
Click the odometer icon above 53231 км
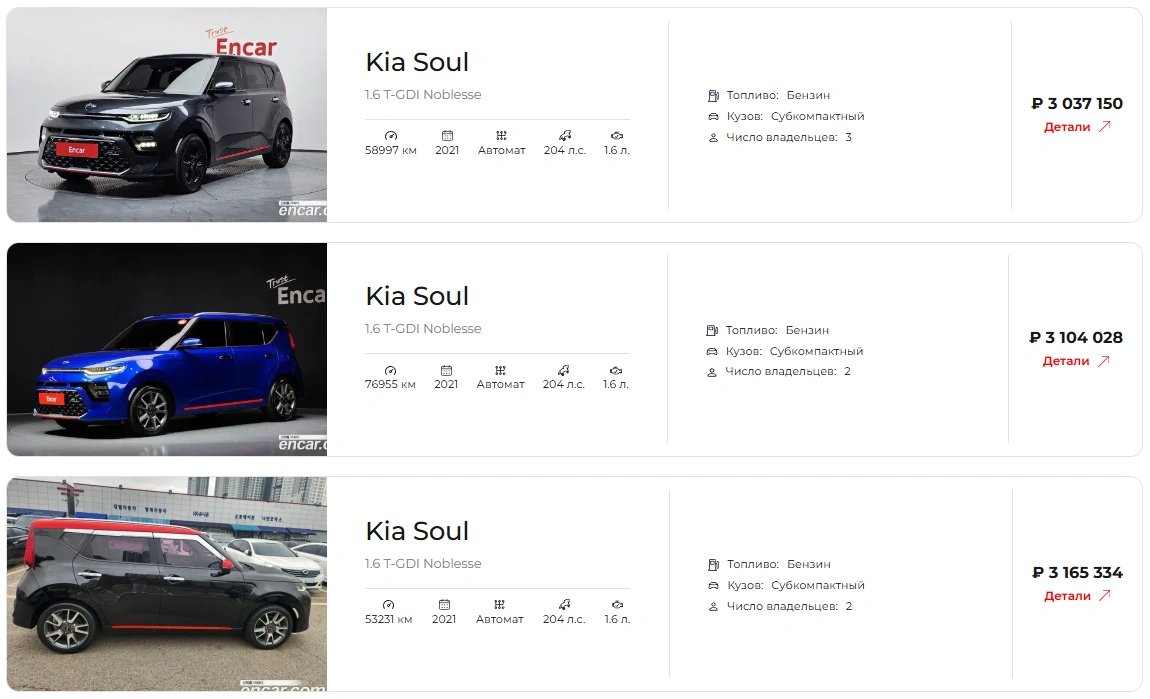tap(389, 604)
